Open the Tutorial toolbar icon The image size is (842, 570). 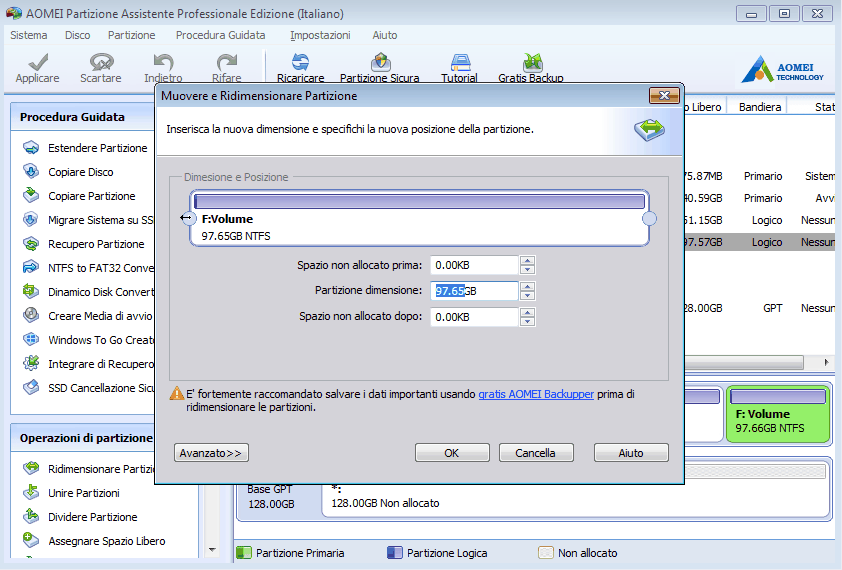click(x=460, y=62)
